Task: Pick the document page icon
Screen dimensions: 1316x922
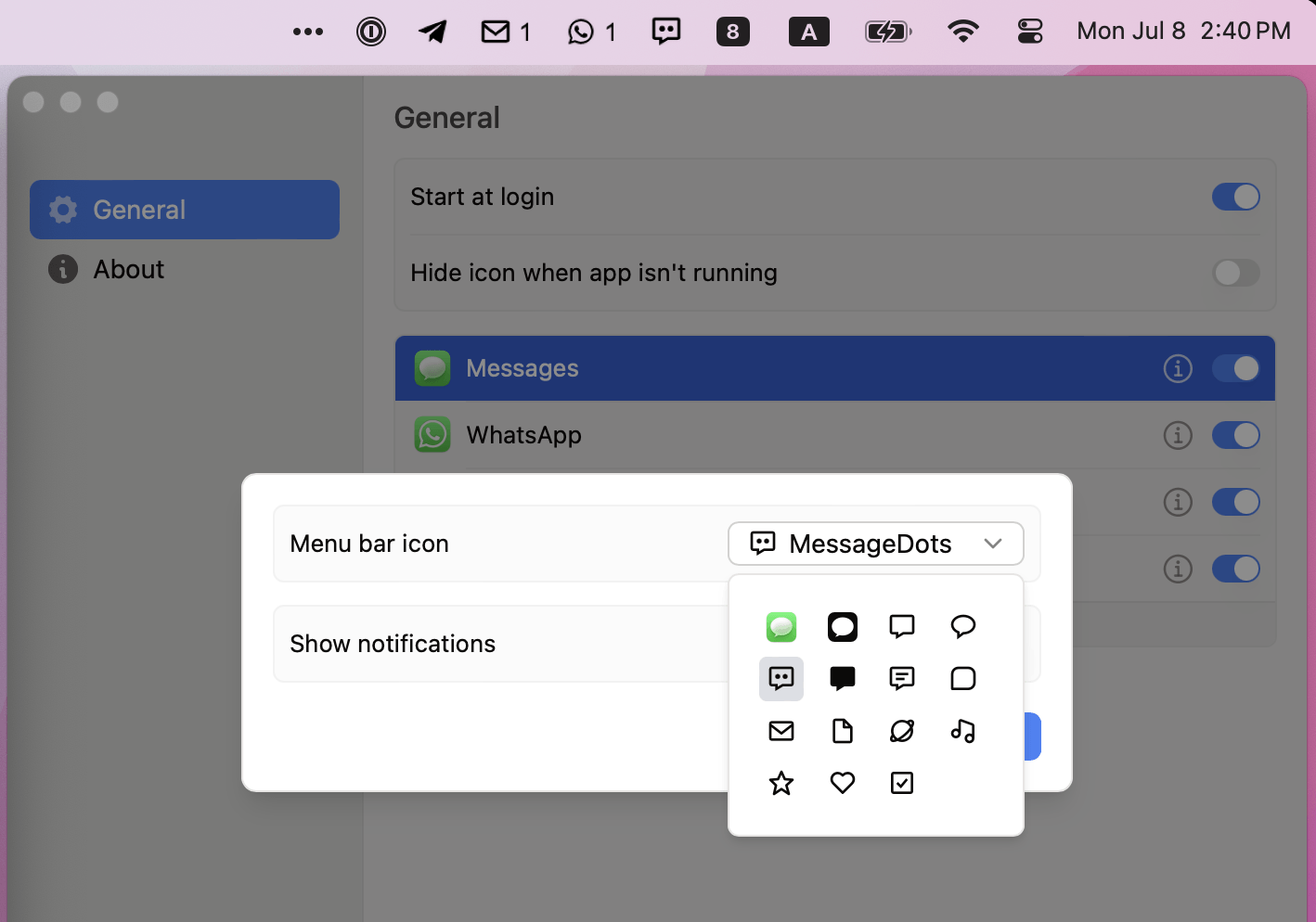Action: coord(843,731)
